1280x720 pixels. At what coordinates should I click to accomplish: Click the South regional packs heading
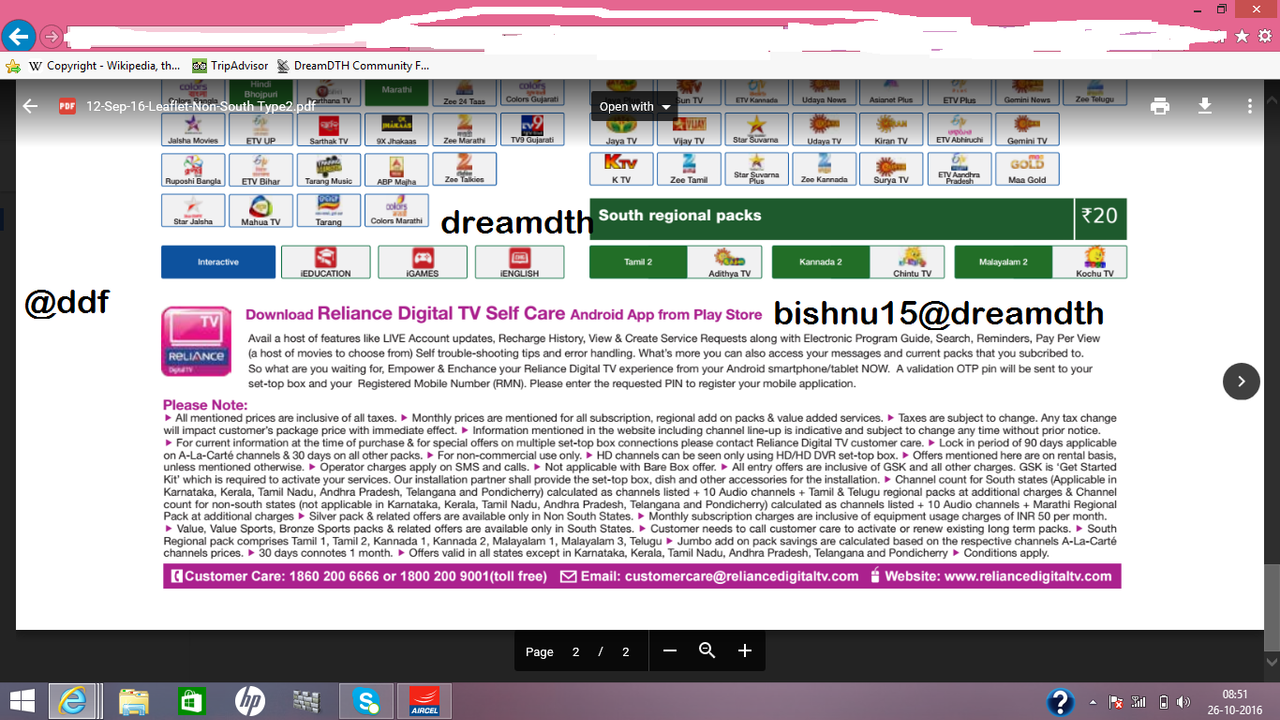click(680, 215)
